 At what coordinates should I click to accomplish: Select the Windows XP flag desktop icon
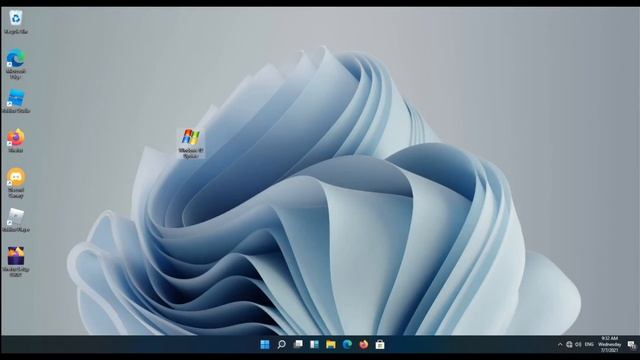pos(191,144)
